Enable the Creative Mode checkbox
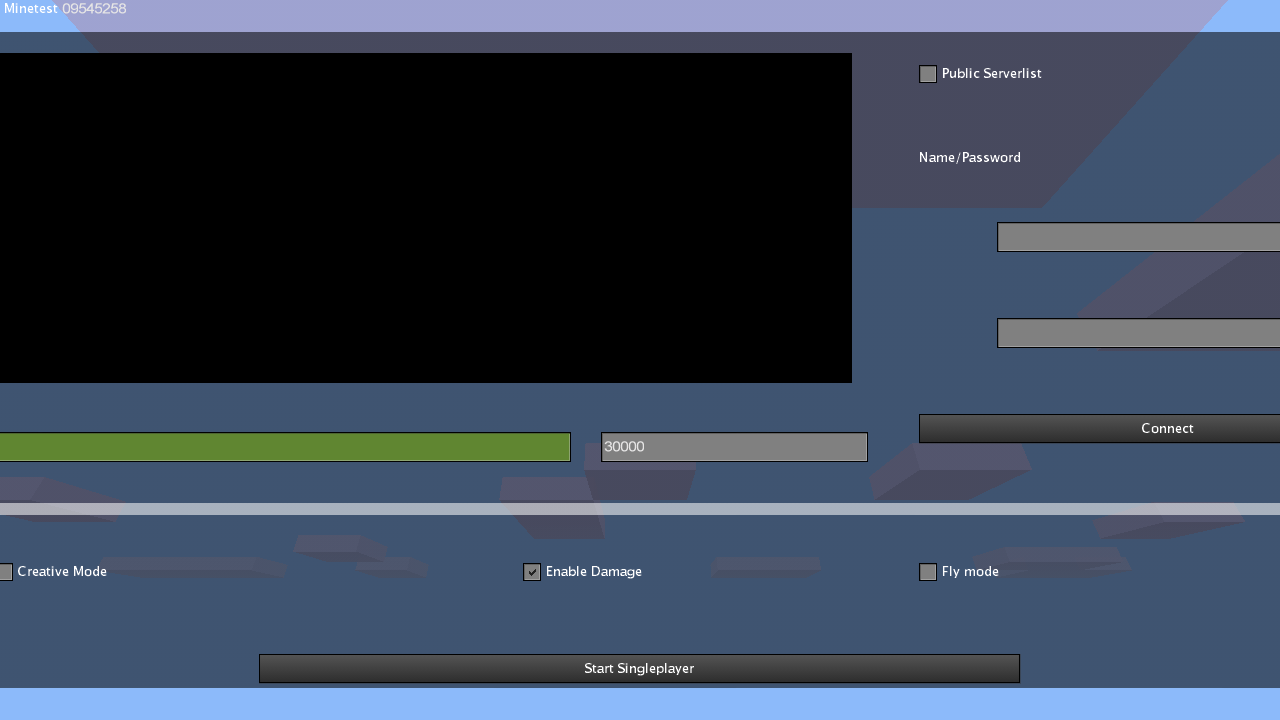The width and height of the screenshot is (1280, 720). pos(6,571)
